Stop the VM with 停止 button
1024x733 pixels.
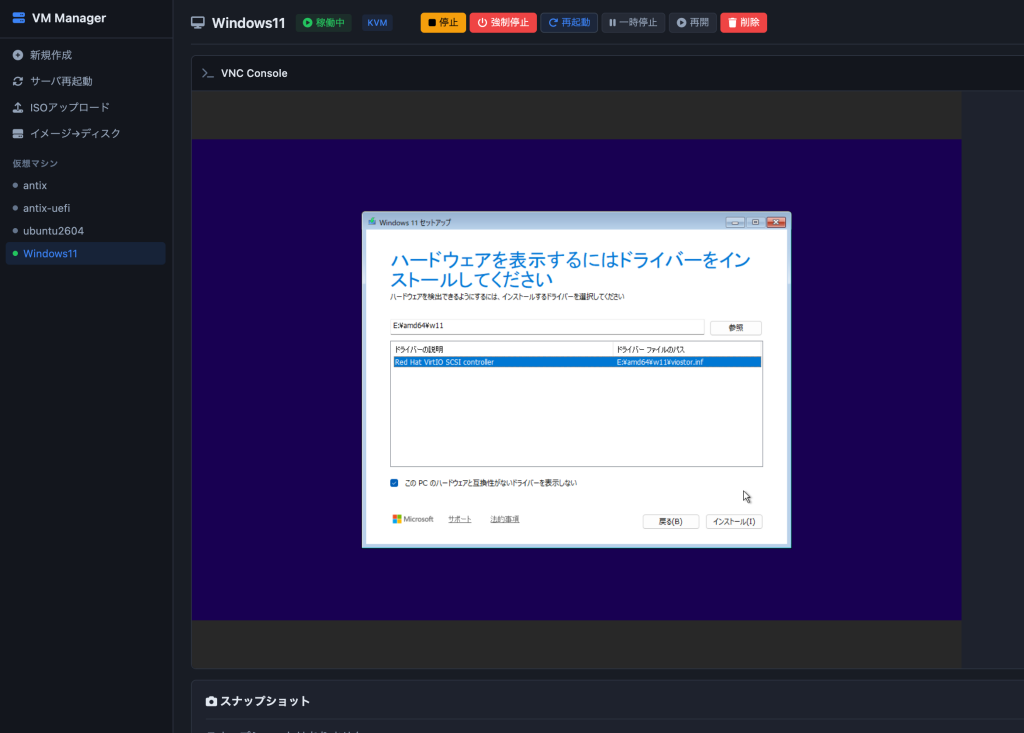(x=443, y=23)
